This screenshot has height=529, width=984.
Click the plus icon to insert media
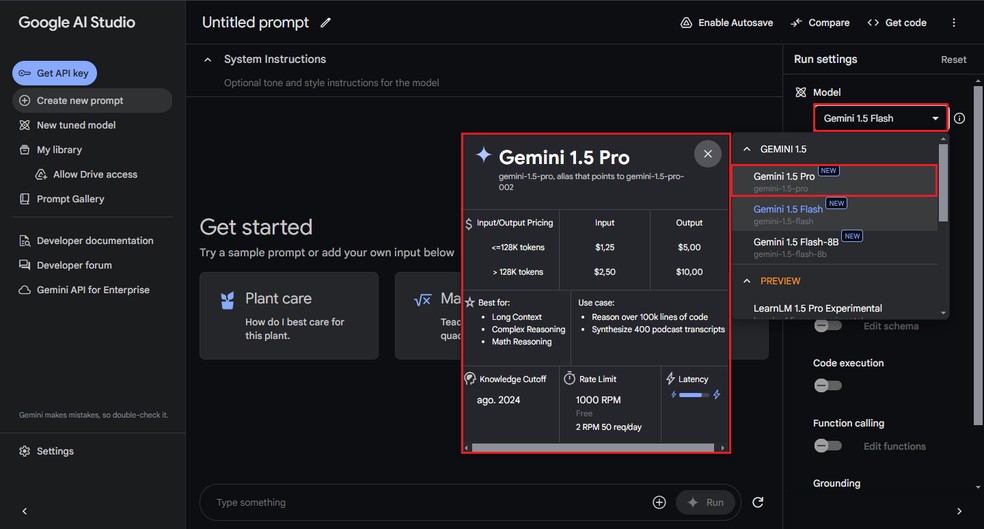point(659,502)
